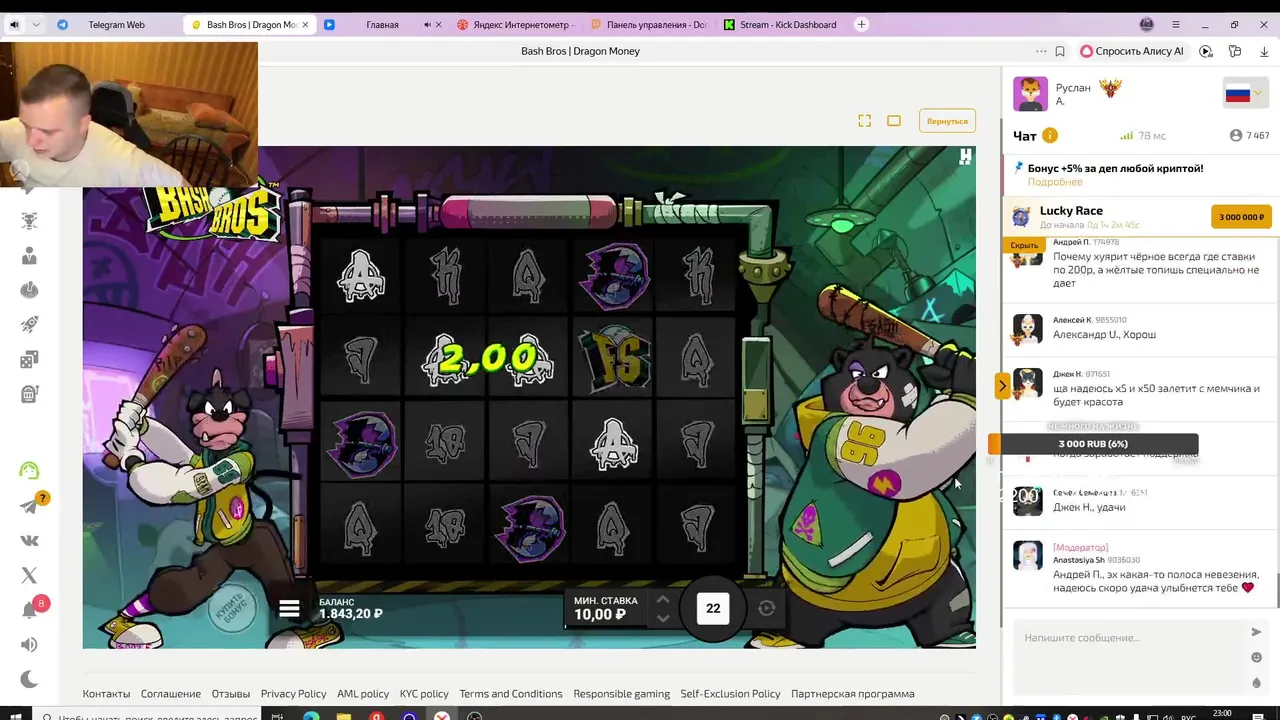Click the spin button showing 22
Screen dimensions: 1280x720
point(713,608)
